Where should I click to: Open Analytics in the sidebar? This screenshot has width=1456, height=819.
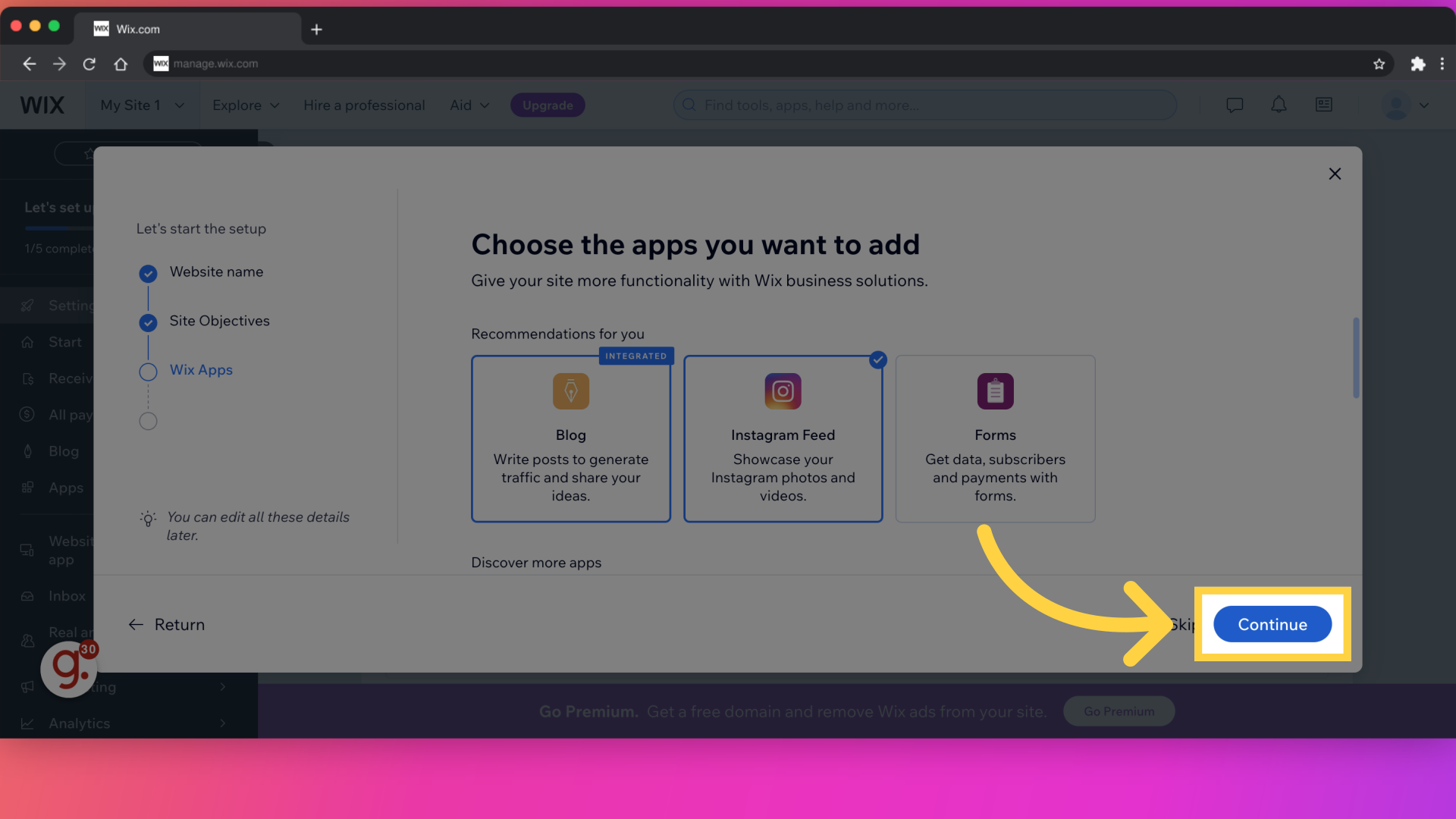(x=79, y=723)
